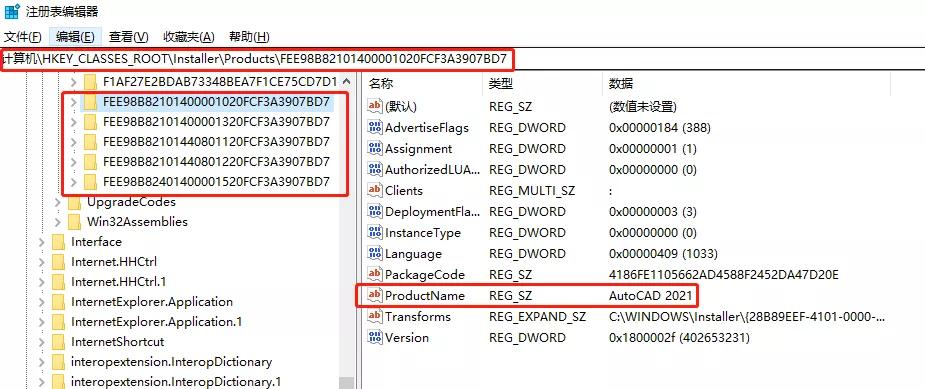Click the registry path address bar
Viewport: 925px width, 389px height.
pos(257,59)
